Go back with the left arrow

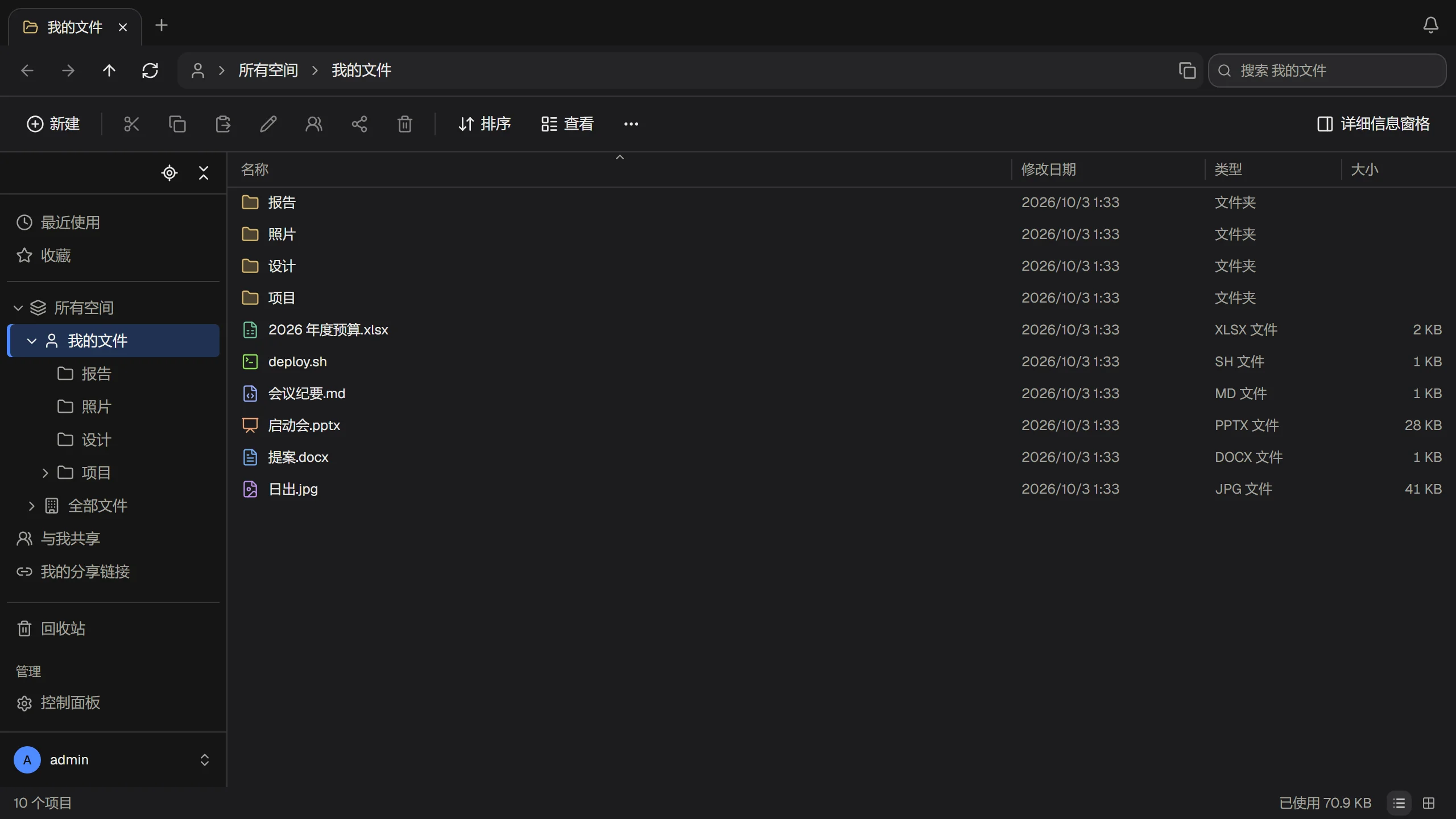(27, 71)
